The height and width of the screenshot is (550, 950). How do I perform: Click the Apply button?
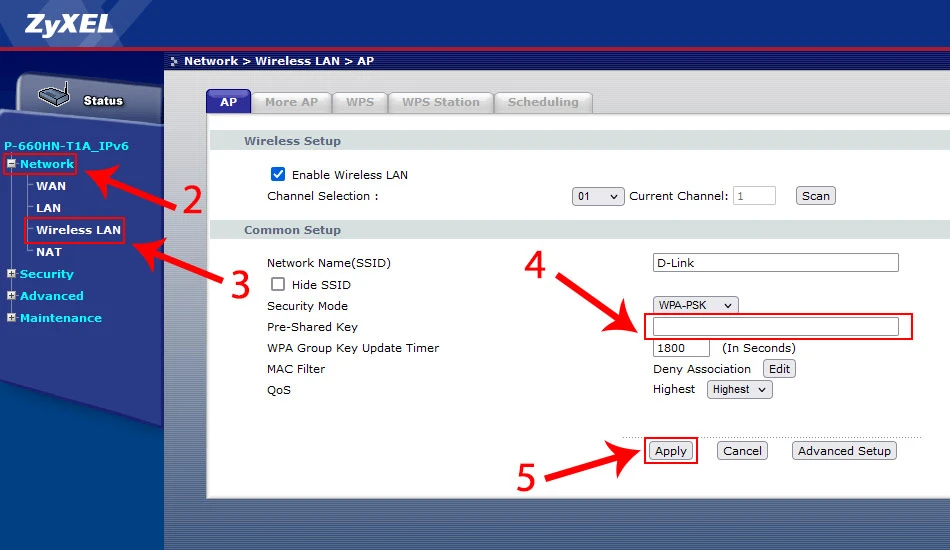(671, 451)
